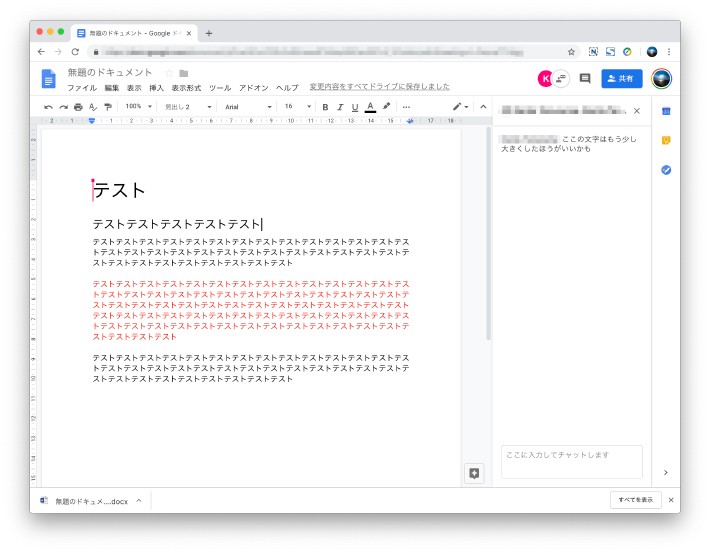This screenshot has height=552, width=710.
Task: Run spell check via the A-checkmark icon
Action: pos(93,107)
